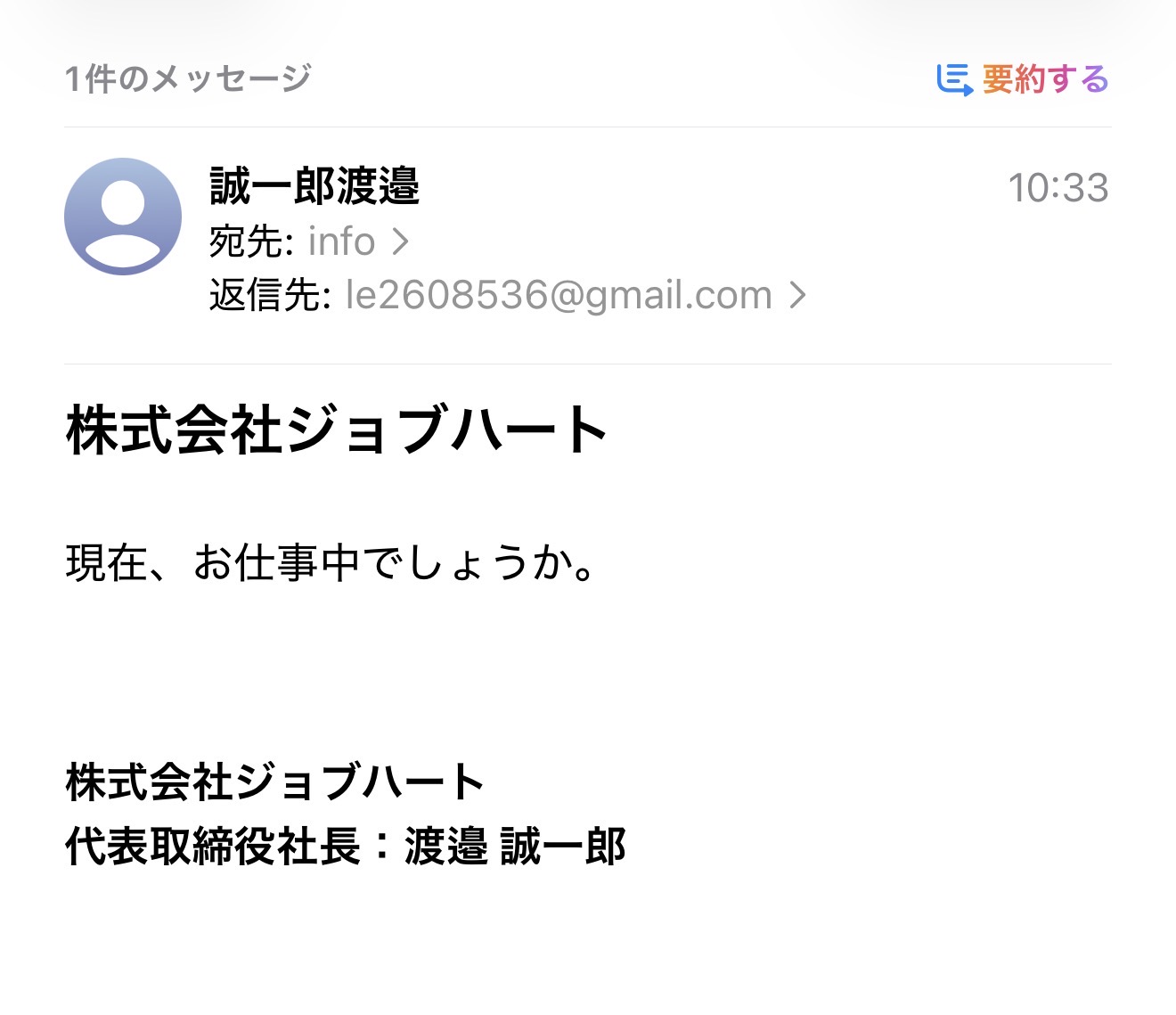Expand recipient details chevron next to info

point(401,241)
